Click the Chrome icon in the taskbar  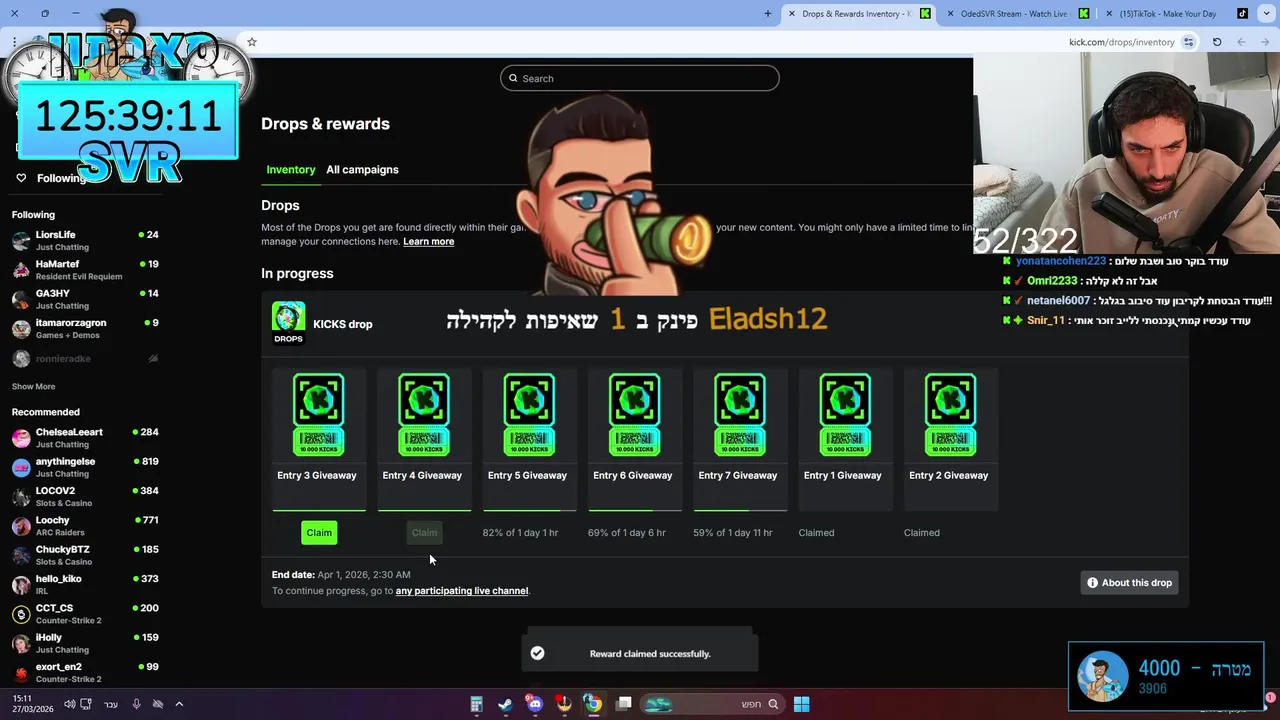pyautogui.click(x=593, y=704)
